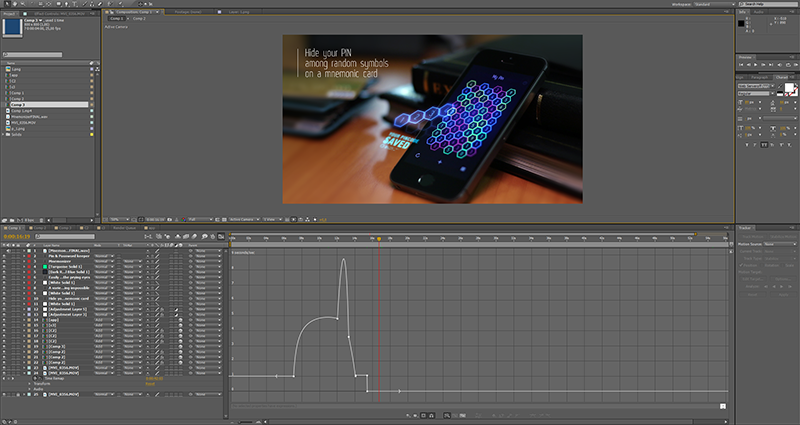Switch to Comp 2 timeline tab
800x425 pixels.
coord(38,228)
